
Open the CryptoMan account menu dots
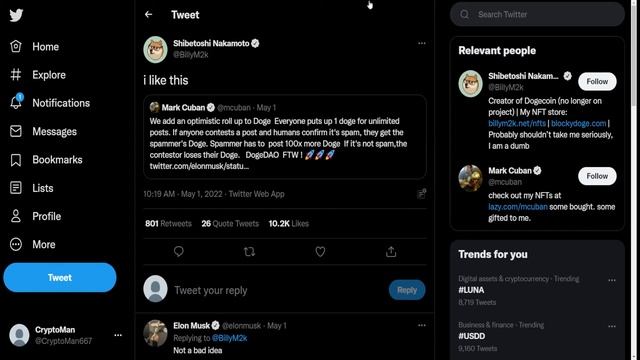point(118,335)
